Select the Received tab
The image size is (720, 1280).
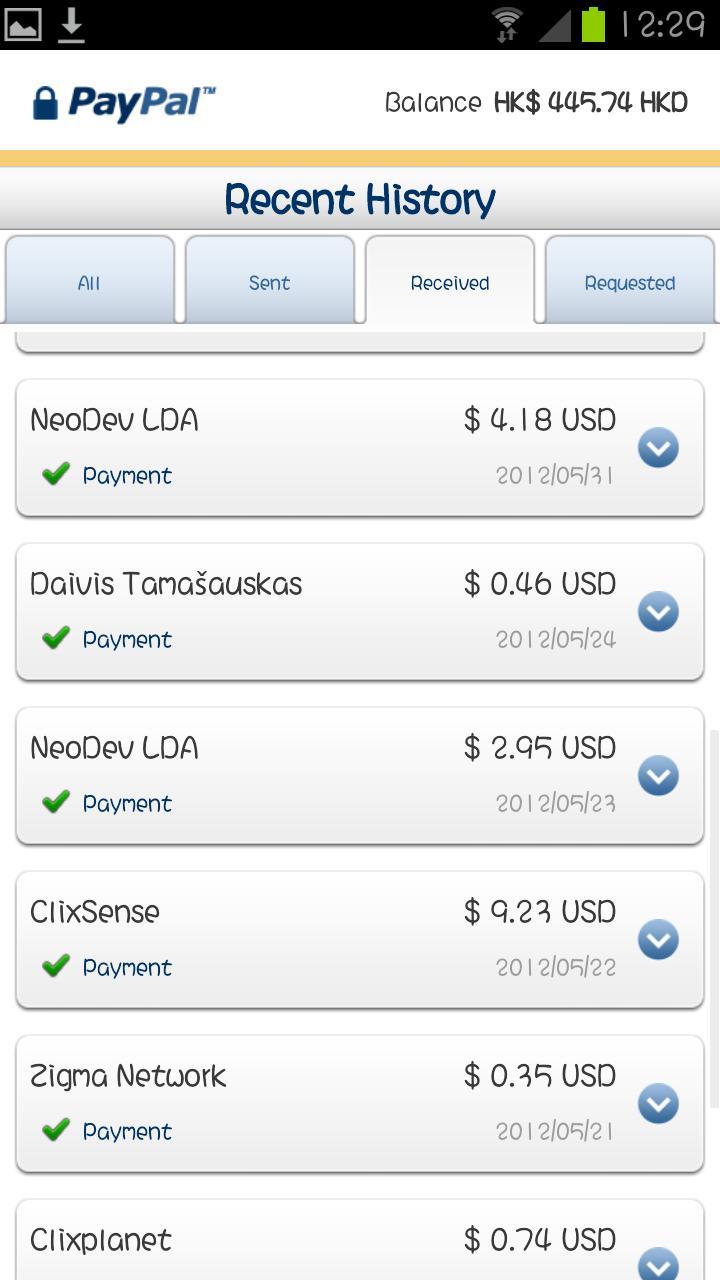(450, 282)
